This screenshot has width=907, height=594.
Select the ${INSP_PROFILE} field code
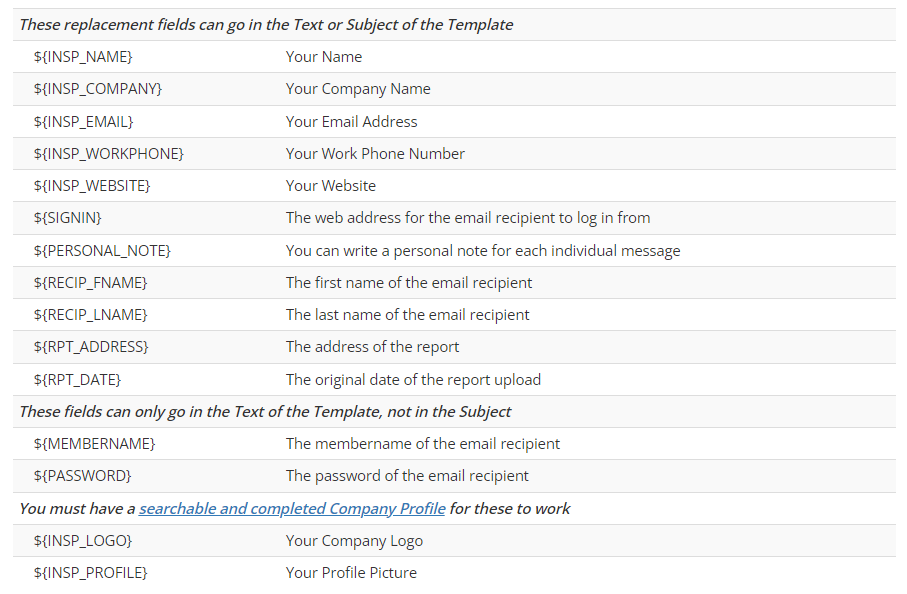[91, 572]
